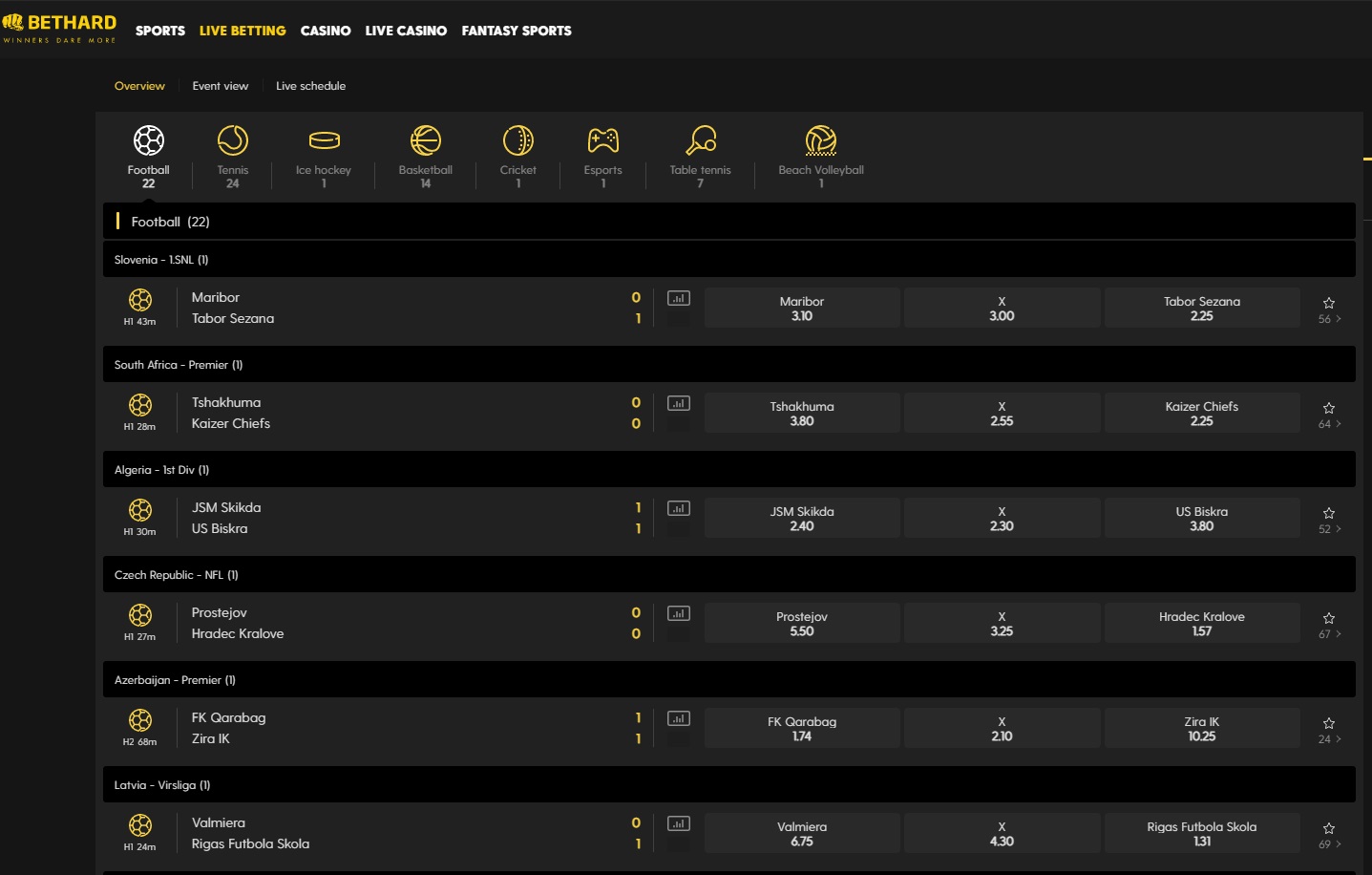Collapse the South Africa - Premier league header
Screen dimensions: 1372x875
tap(729, 364)
